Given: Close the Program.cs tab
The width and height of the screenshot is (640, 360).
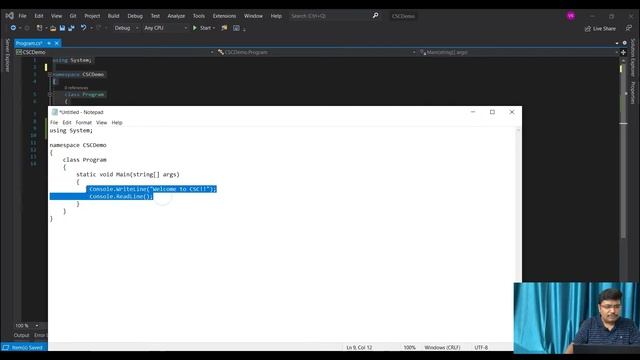Looking at the screenshot, I should [57, 43].
